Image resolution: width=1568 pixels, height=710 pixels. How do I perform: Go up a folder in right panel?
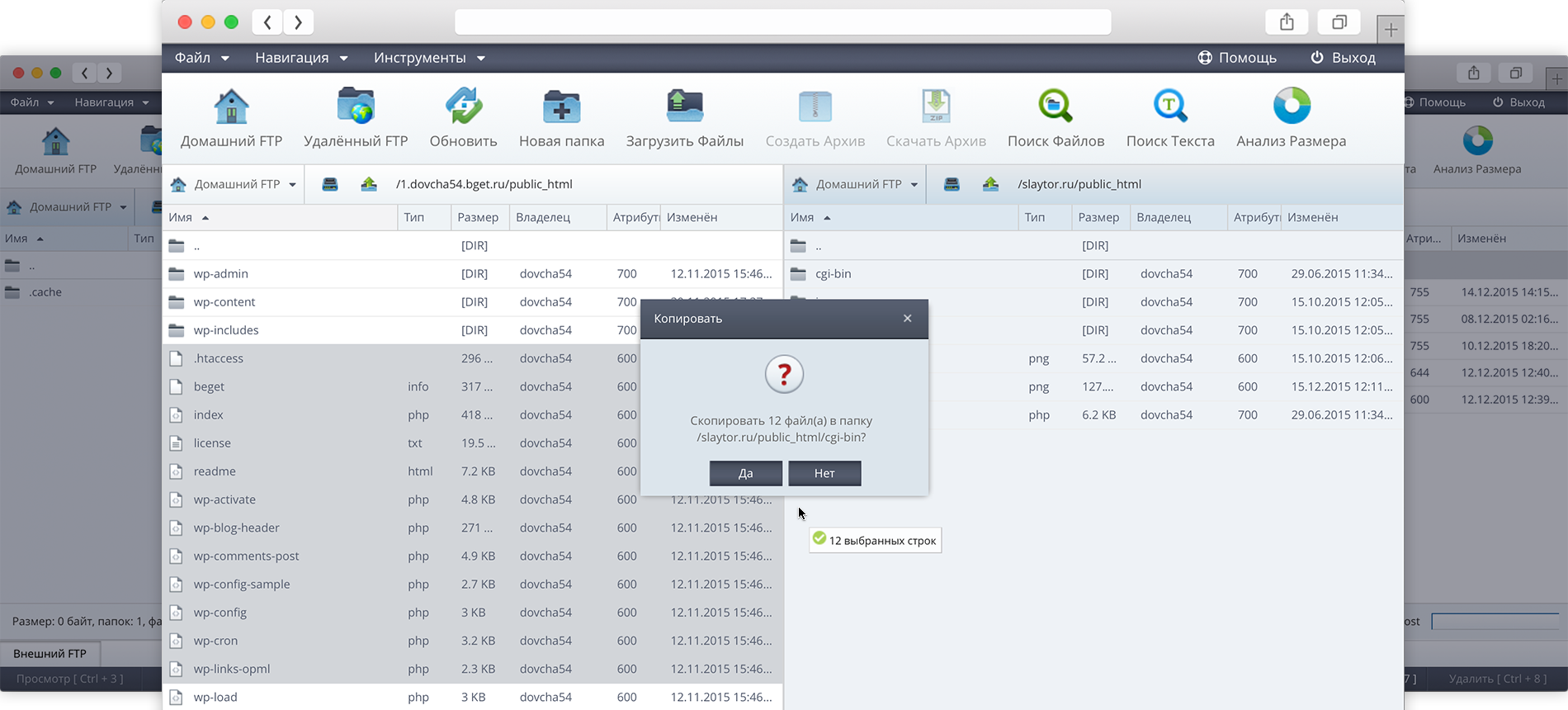(x=990, y=184)
